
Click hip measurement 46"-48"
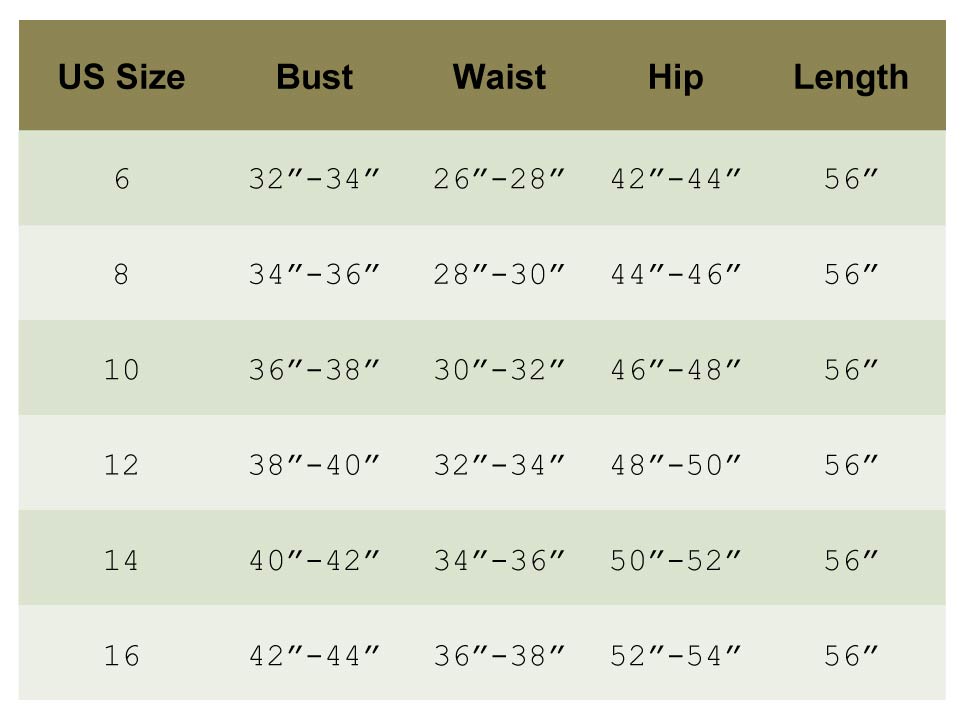pyautogui.click(x=676, y=370)
